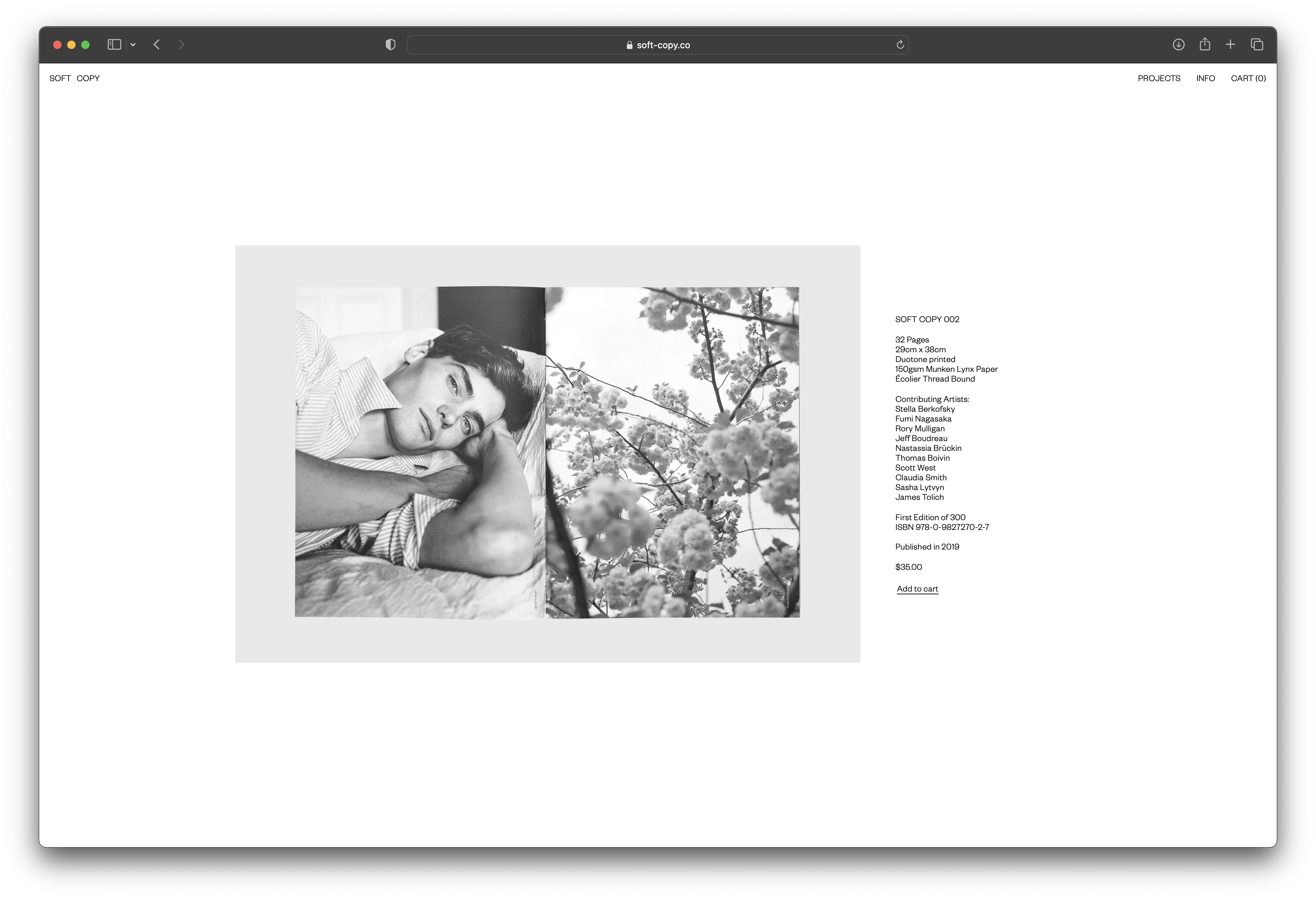The image size is (1316, 899).
Task: Click the magazine spread product image
Action: coord(547,453)
